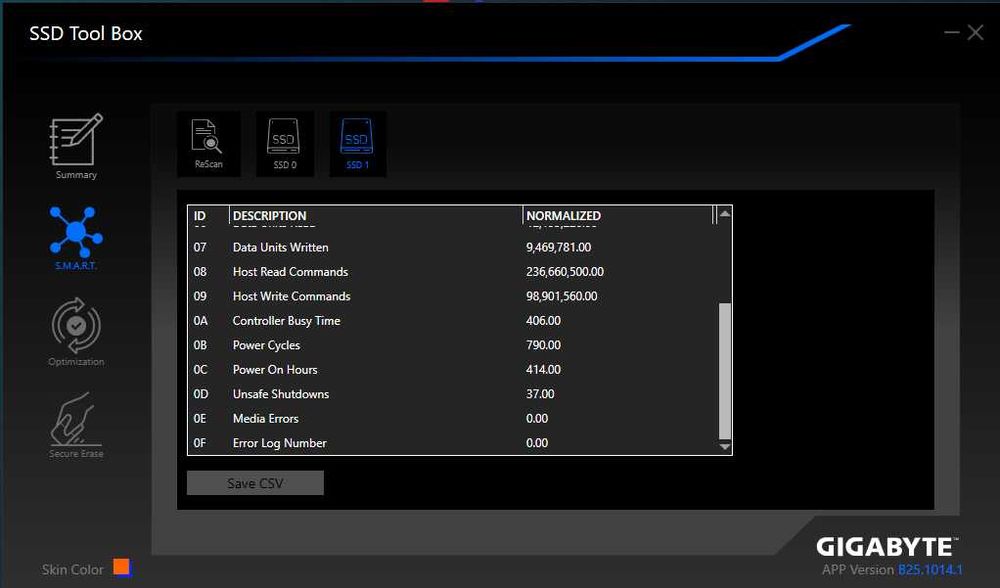Click the ReScan drives icon
Image resolution: width=1000 pixels, height=588 pixels.
click(x=209, y=144)
